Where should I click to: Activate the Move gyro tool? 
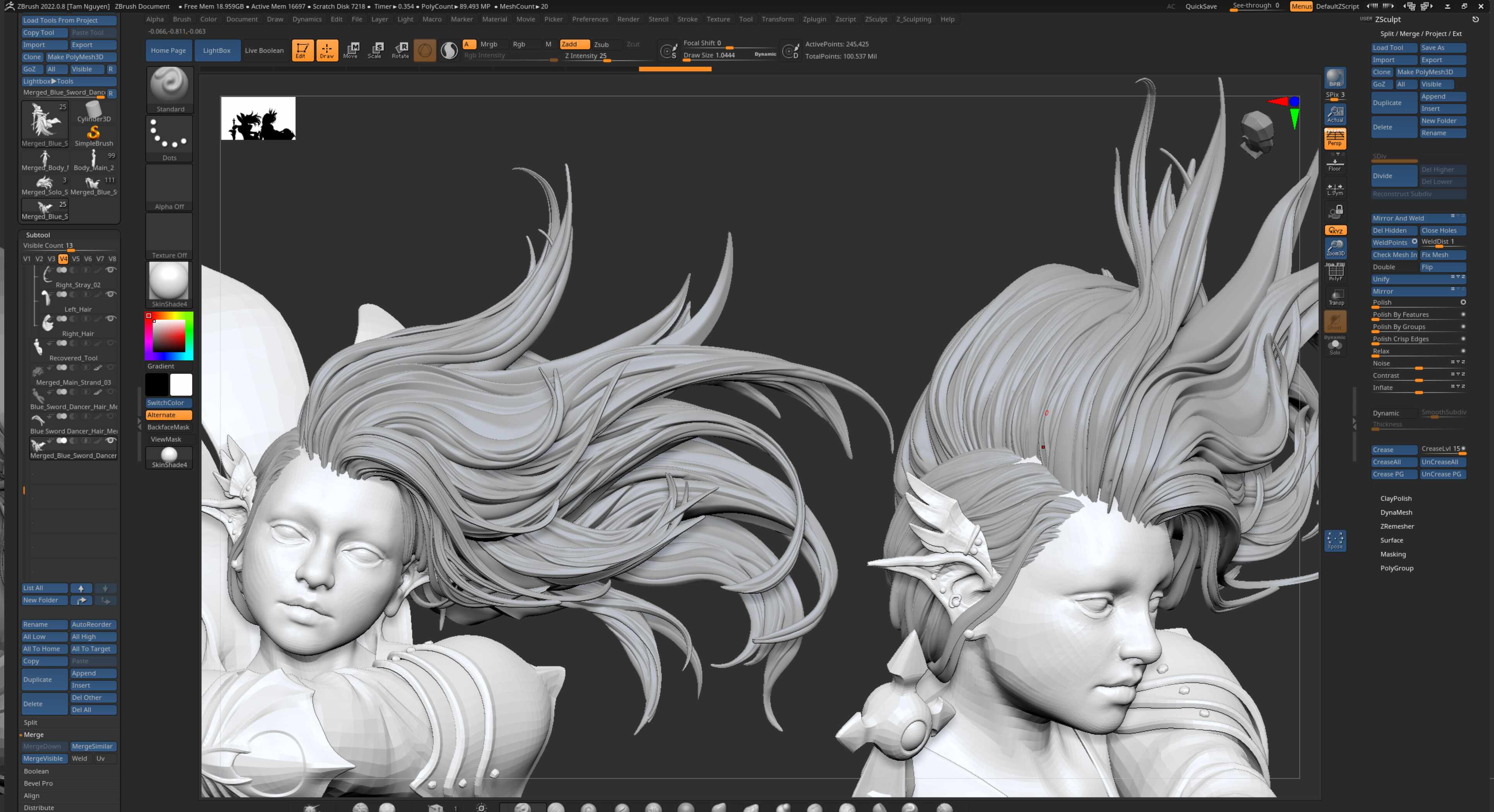[x=351, y=50]
